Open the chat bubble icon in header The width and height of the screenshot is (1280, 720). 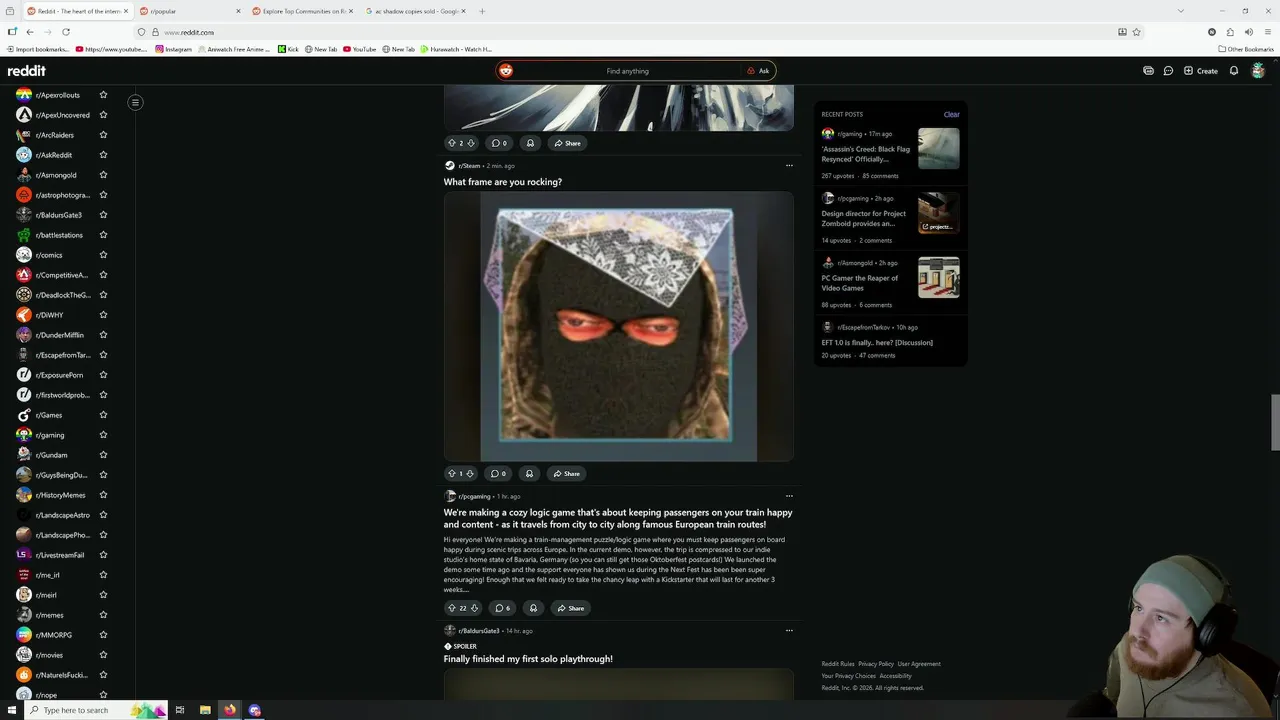click(1168, 71)
